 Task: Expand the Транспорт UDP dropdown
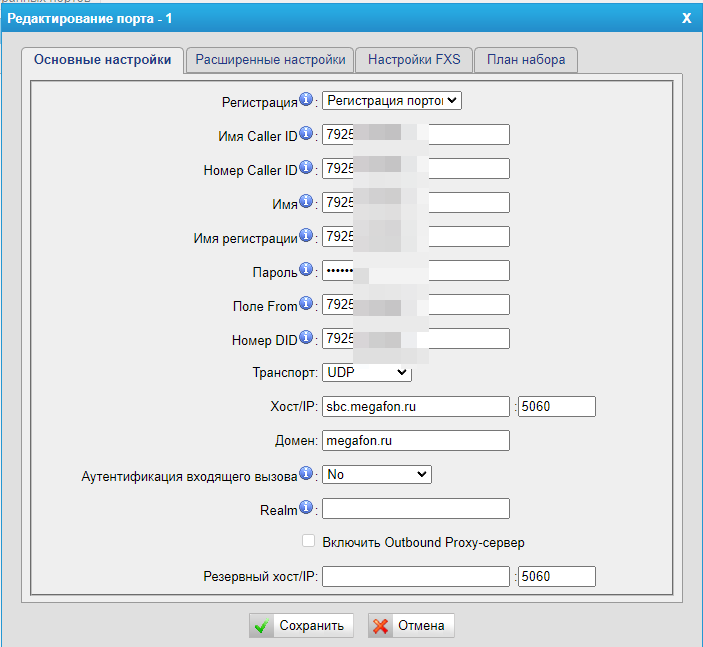[x=367, y=372]
